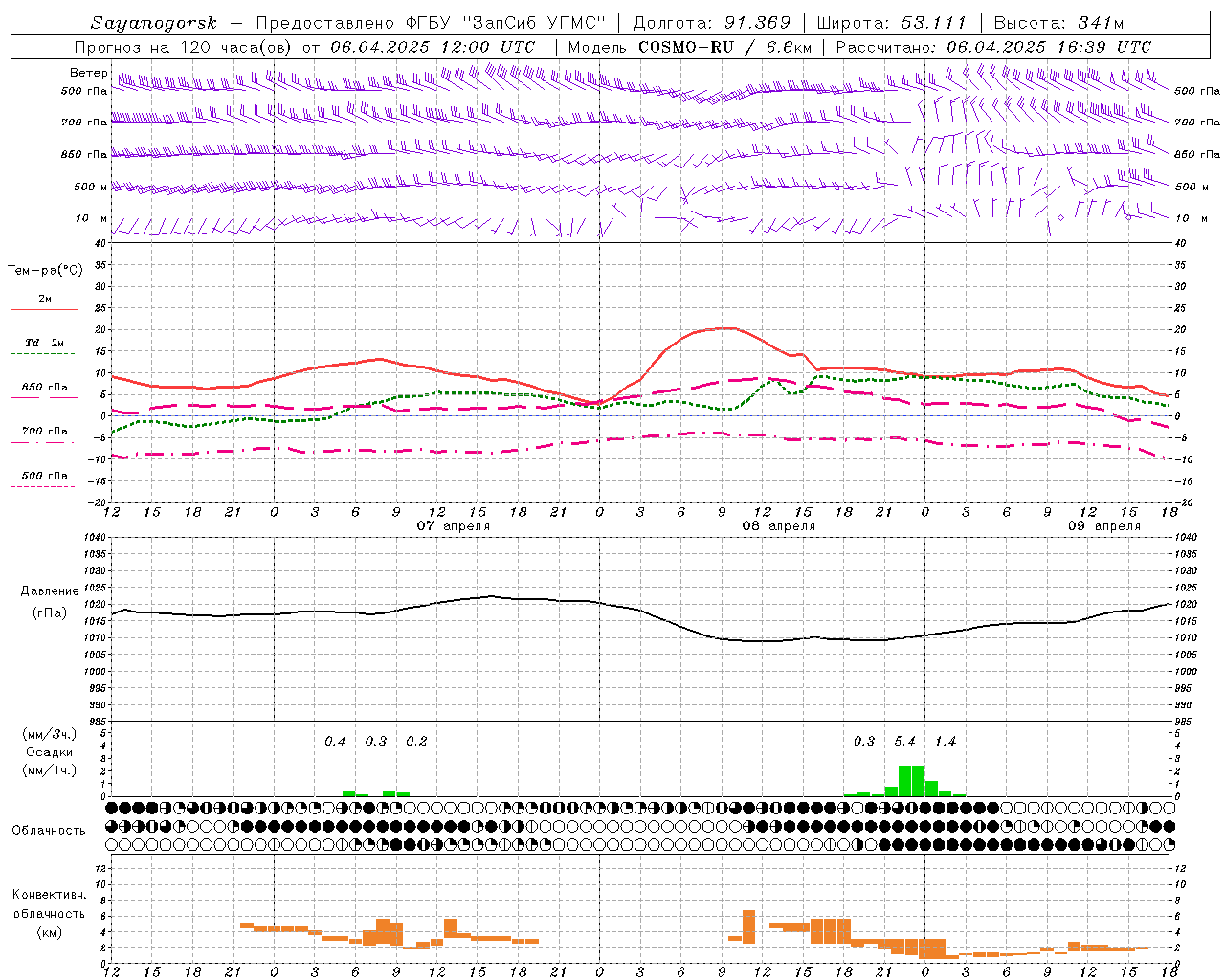
Task: Click the solid red line sample under "2м"
Action: point(45,310)
